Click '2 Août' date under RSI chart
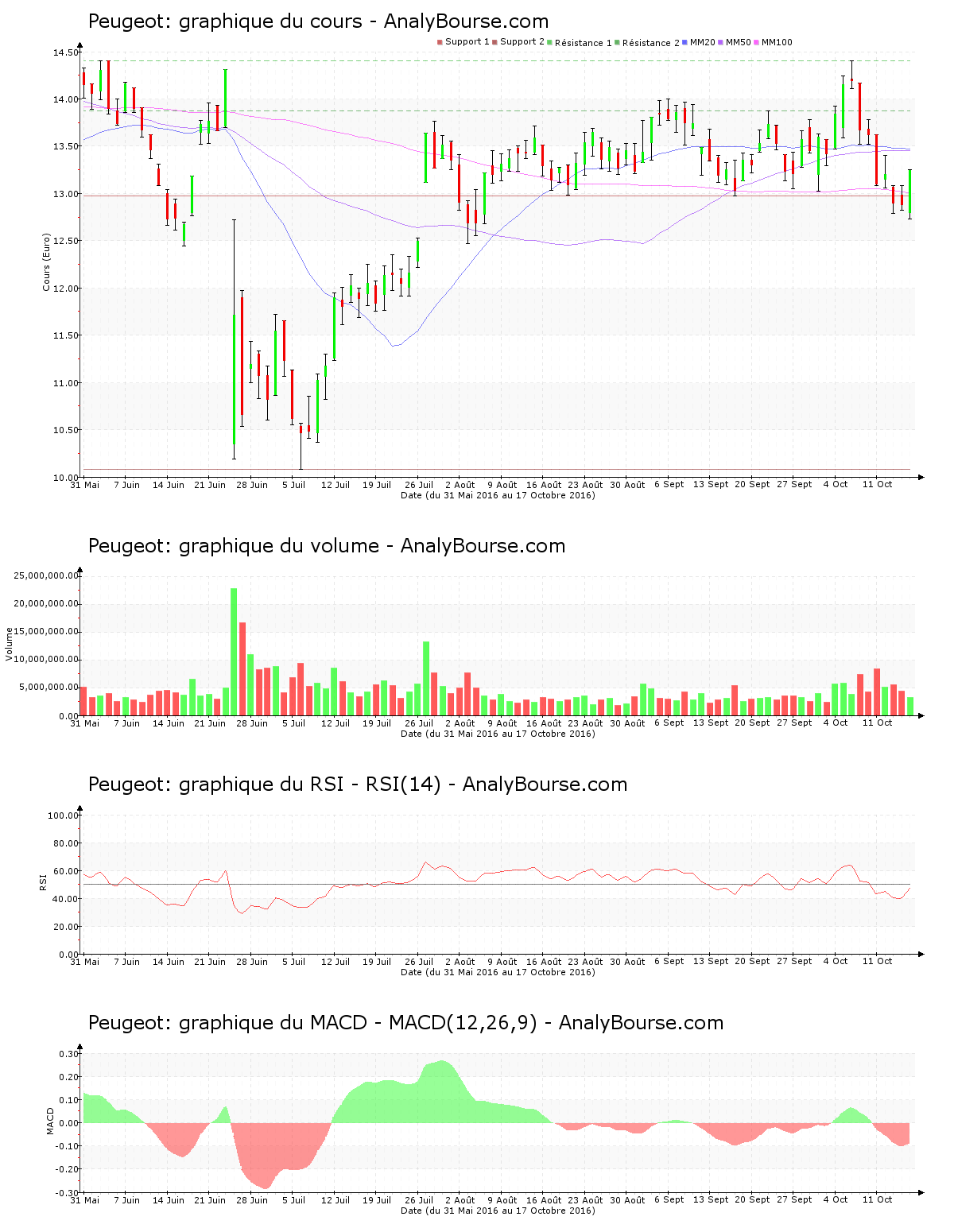Viewport: 954px width, 1232px height. [460, 962]
